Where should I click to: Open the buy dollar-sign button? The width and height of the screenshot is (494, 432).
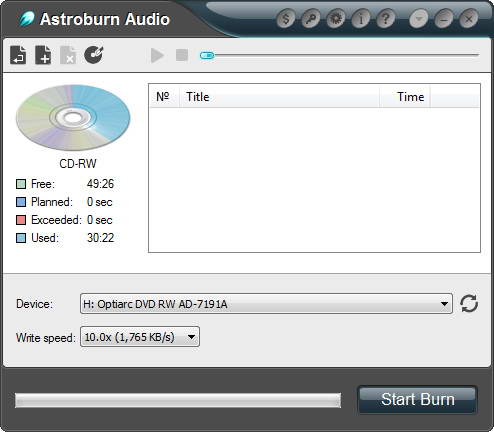(x=286, y=19)
